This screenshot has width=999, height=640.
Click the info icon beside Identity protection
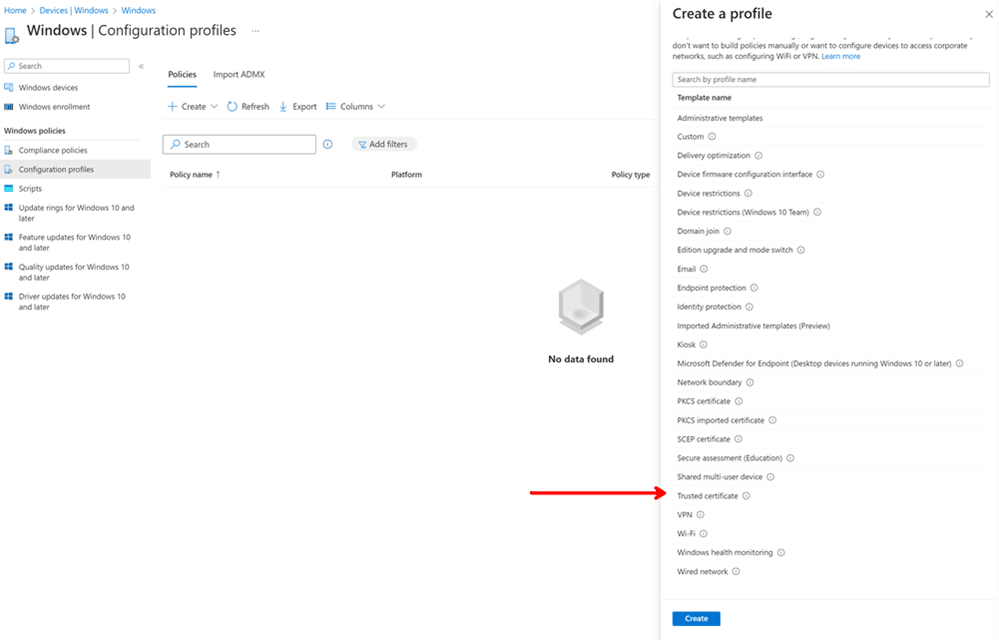[749, 307]
